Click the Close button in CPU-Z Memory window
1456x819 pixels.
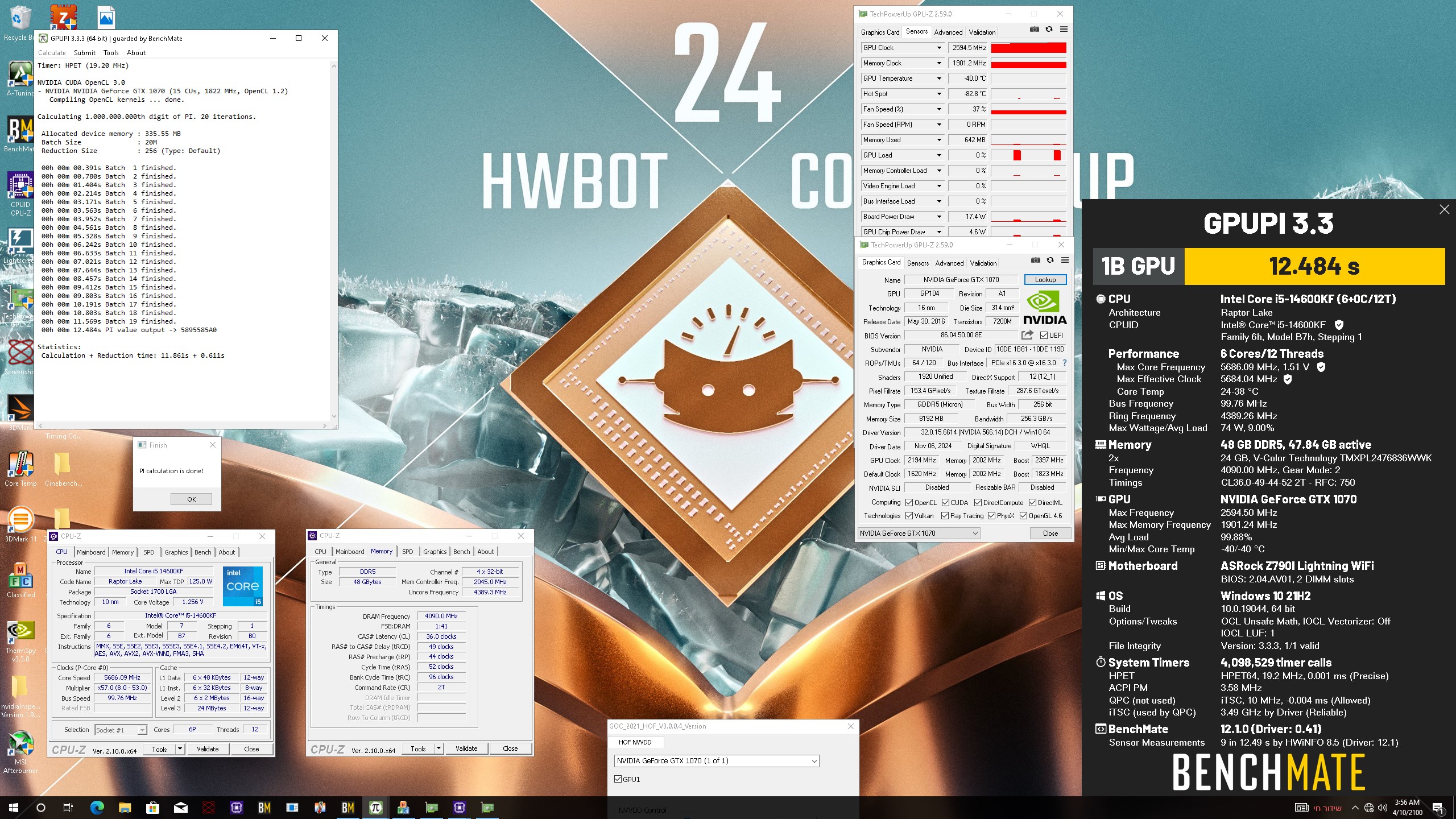pyautogui.click(x=510, y=748)
